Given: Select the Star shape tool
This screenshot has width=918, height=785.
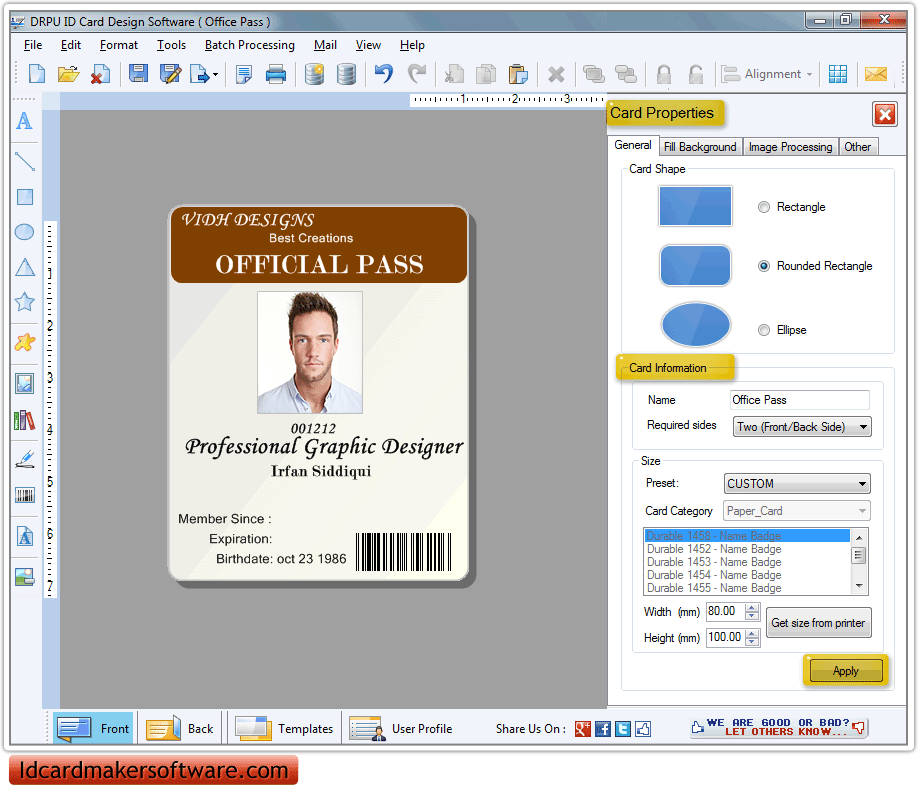Looking at the screenshot, I should coord(25,302).
